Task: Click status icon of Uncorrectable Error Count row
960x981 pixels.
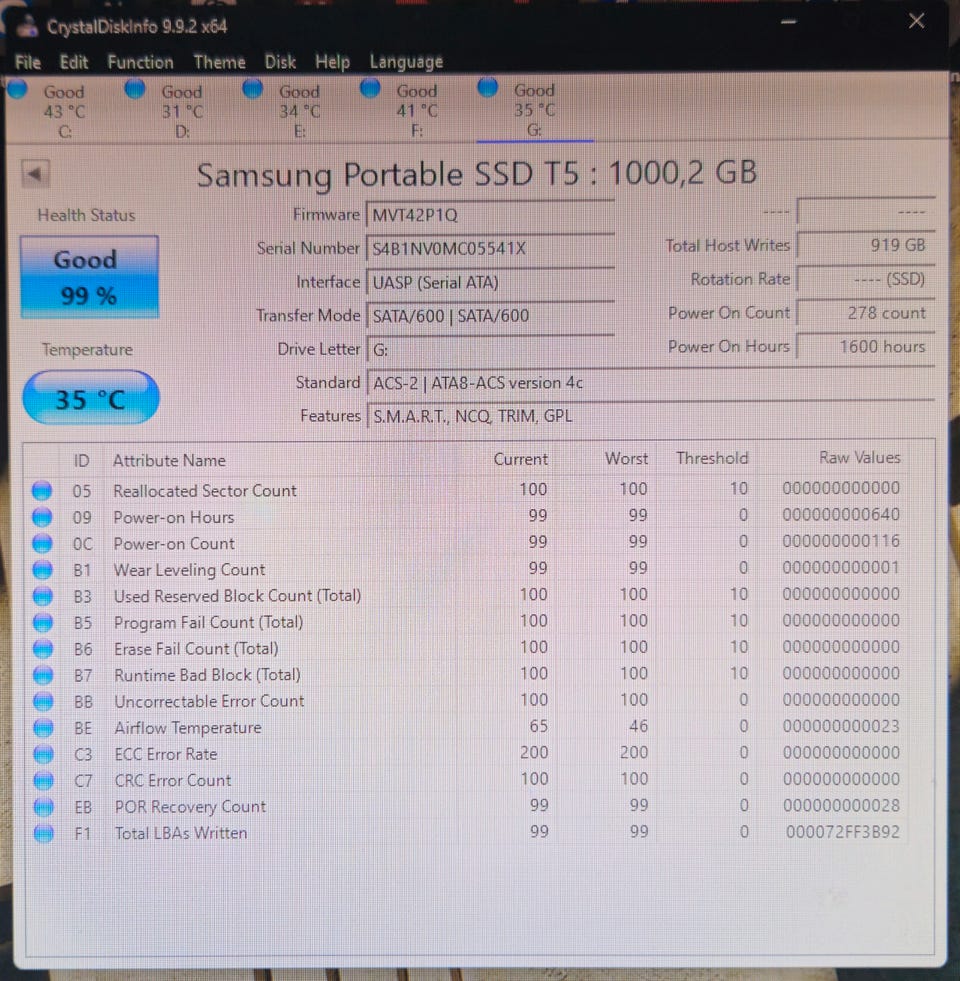Action: click(x=43, y=701)
